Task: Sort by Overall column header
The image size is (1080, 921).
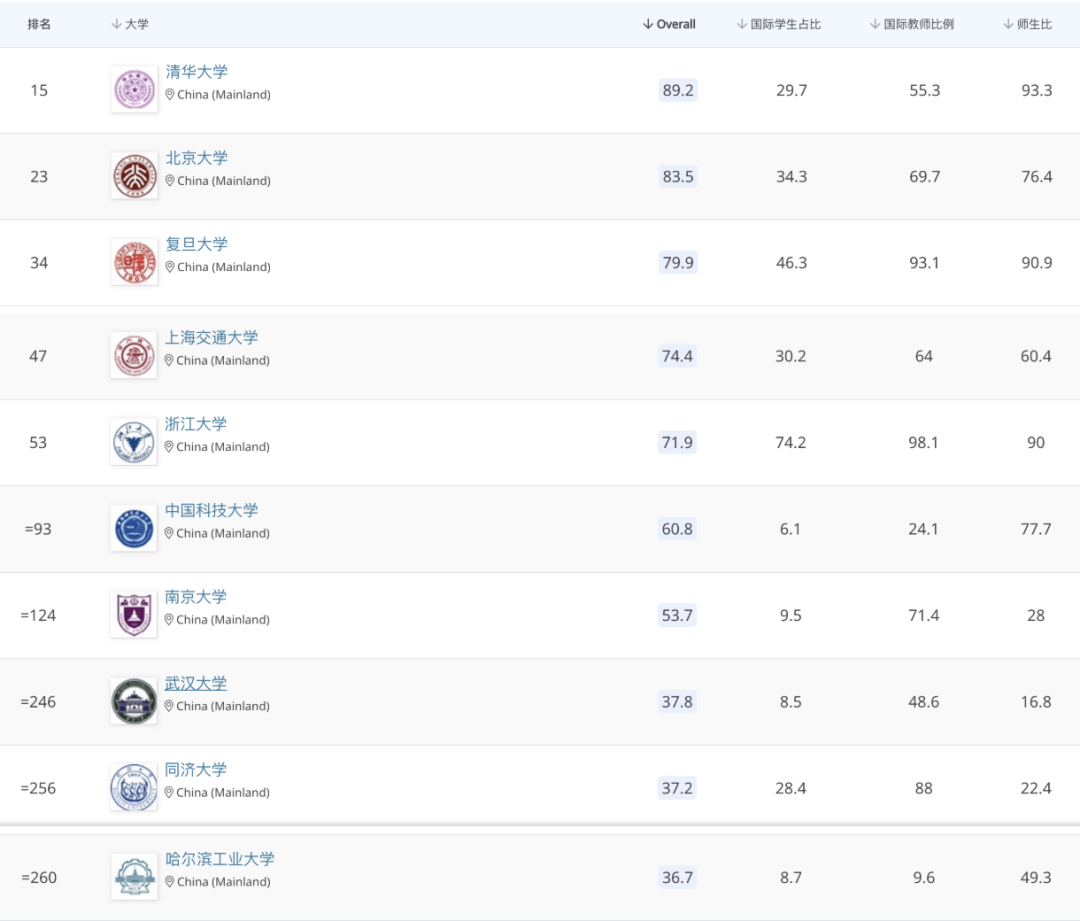Action: 669,24
